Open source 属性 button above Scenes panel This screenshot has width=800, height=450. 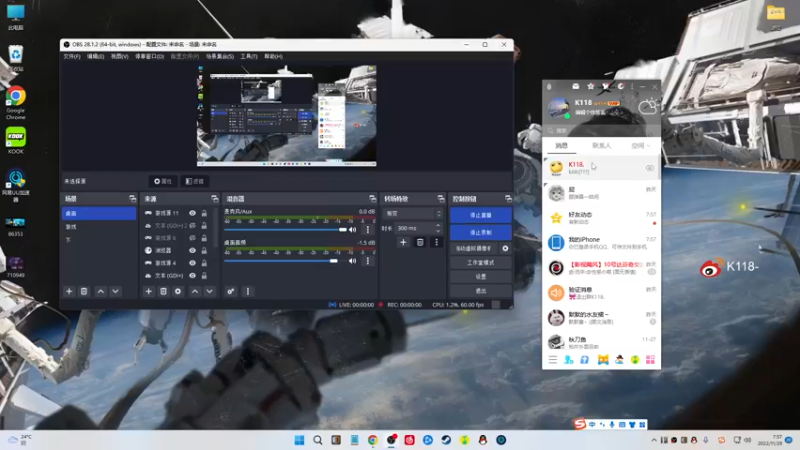coord(163,181)
